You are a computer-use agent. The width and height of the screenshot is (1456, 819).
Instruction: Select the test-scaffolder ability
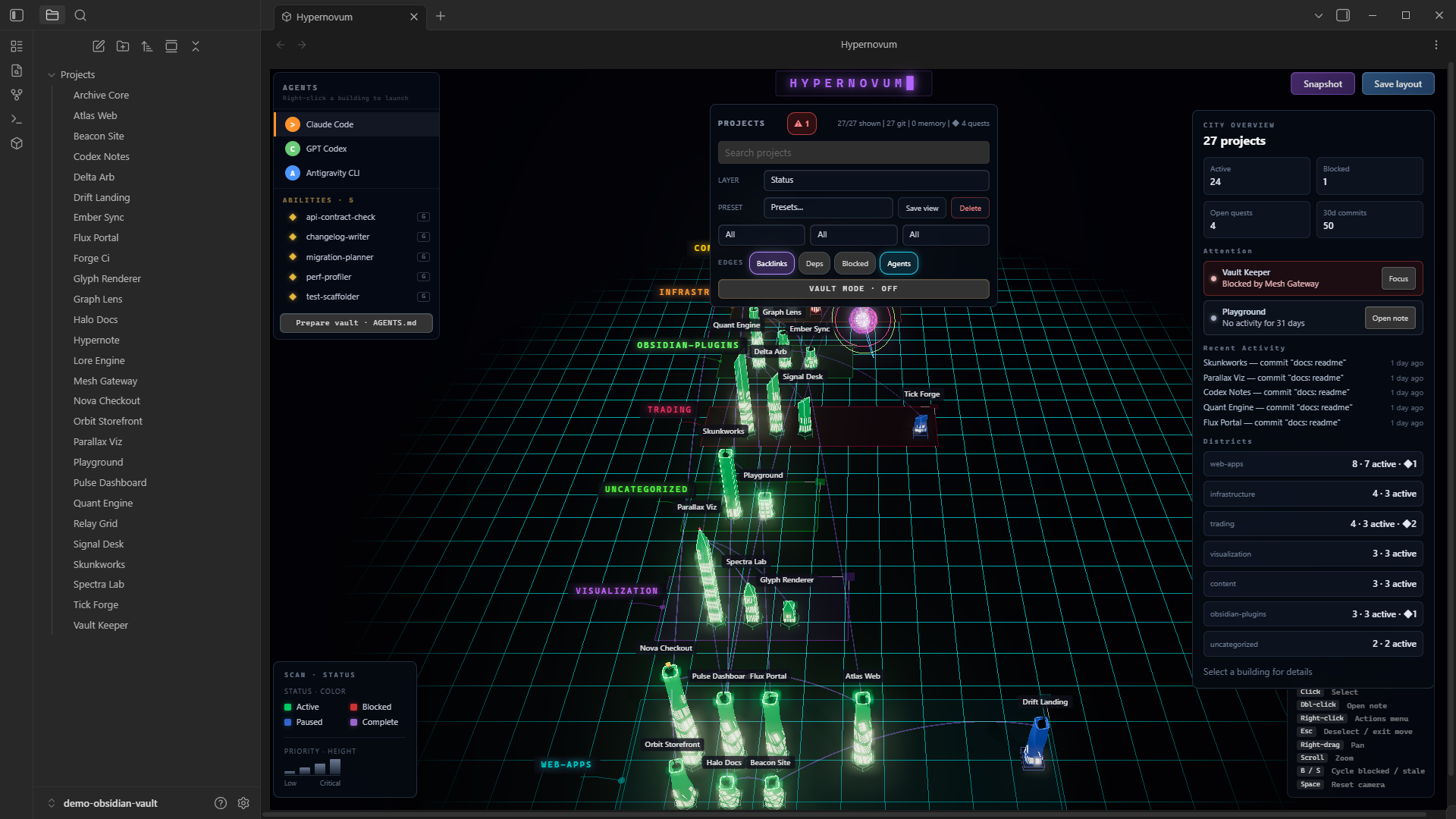[356, 297]
